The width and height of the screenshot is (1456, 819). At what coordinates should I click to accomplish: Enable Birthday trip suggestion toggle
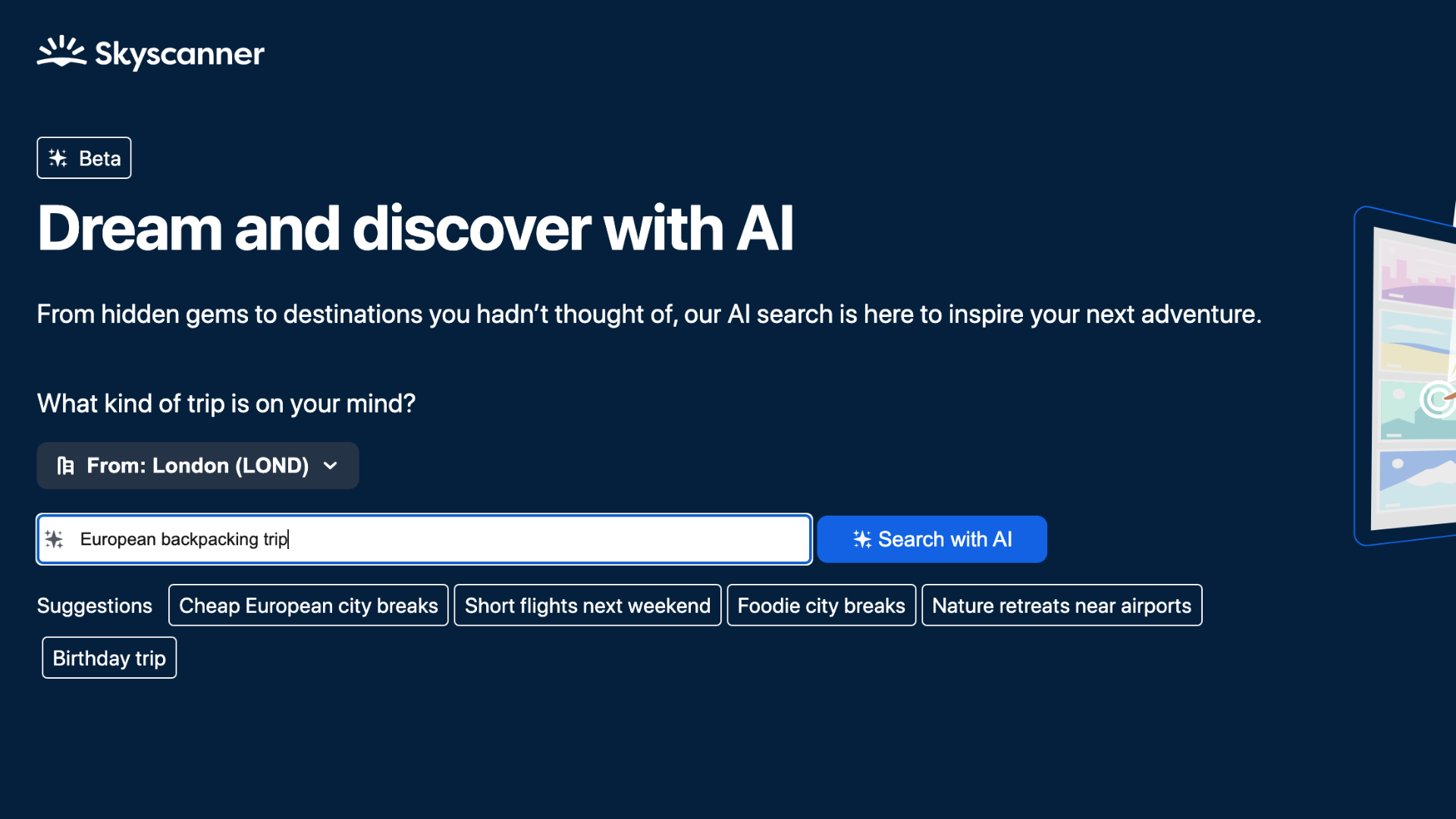pos(109,658)
